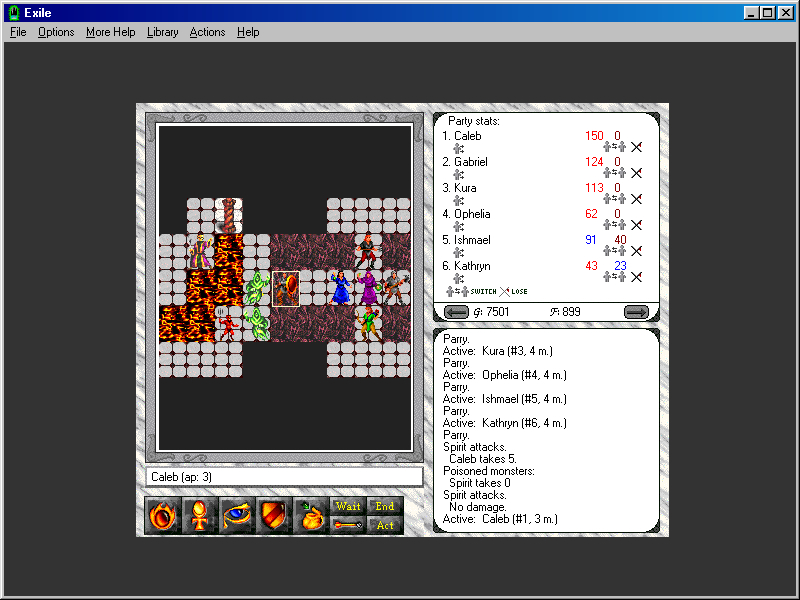The height and width of the screenshot is (600, 800).
Task: Click 'Active: Caleb (#1, 3 m.)' log line
Action: pos(500,519)
